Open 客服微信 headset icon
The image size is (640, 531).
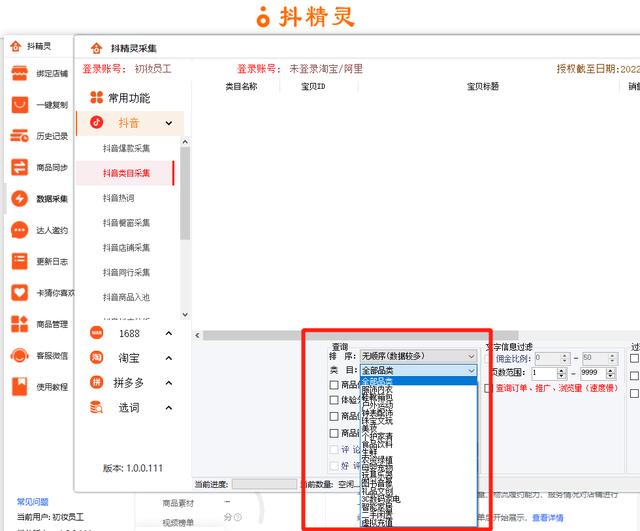point(19,355)
